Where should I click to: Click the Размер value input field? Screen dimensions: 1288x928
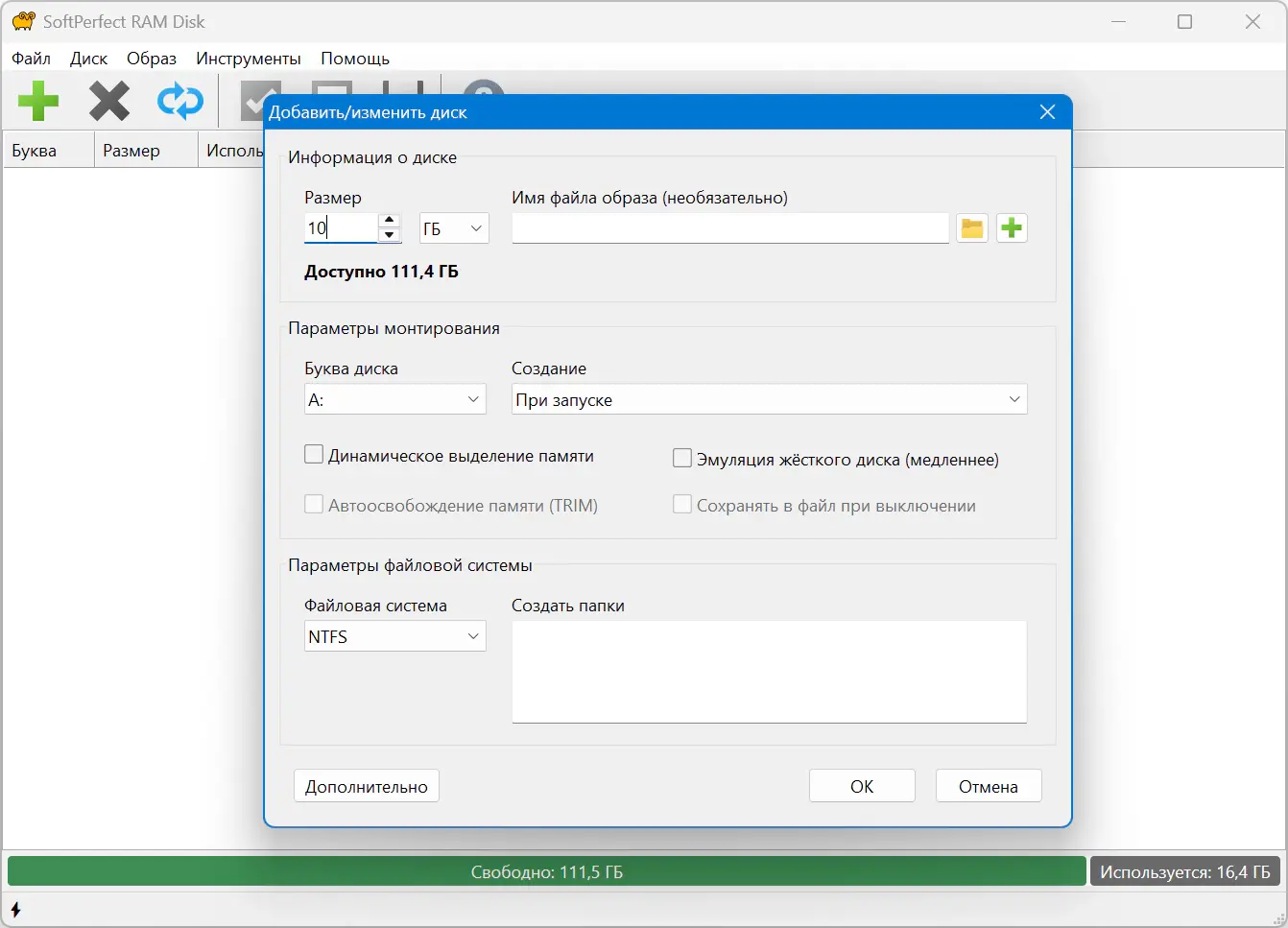click(x=341, y=228)
